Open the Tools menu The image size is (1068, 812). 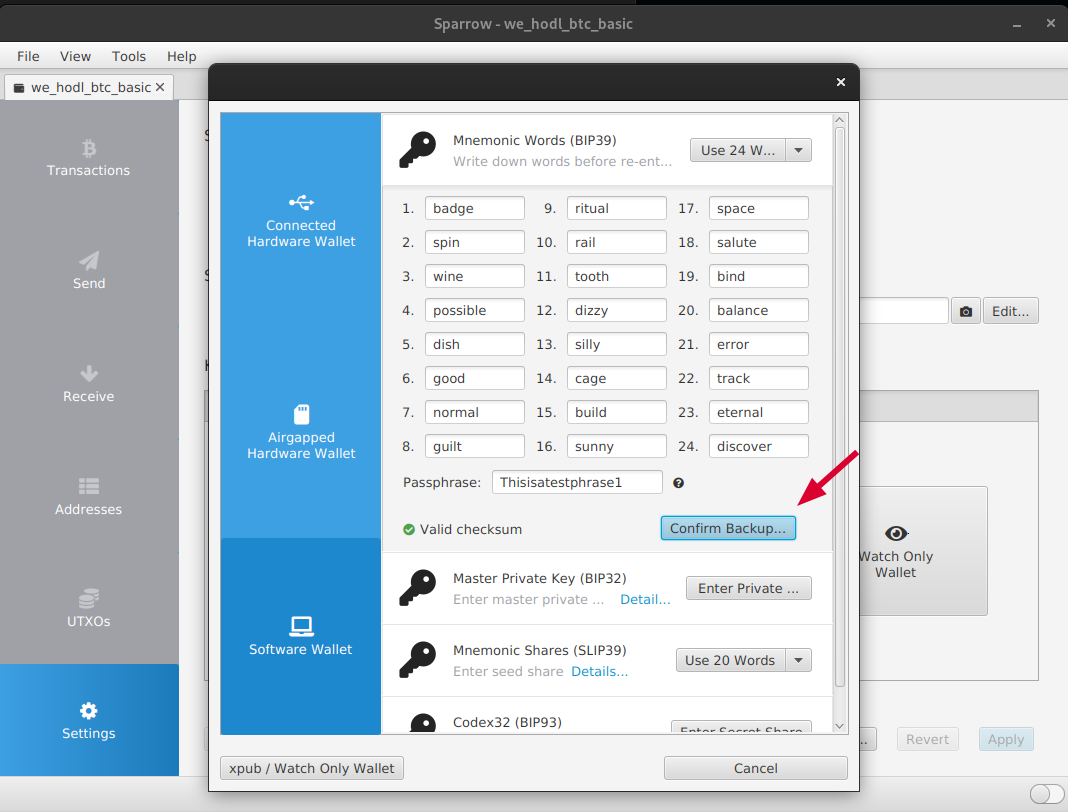tap(129, 57)
